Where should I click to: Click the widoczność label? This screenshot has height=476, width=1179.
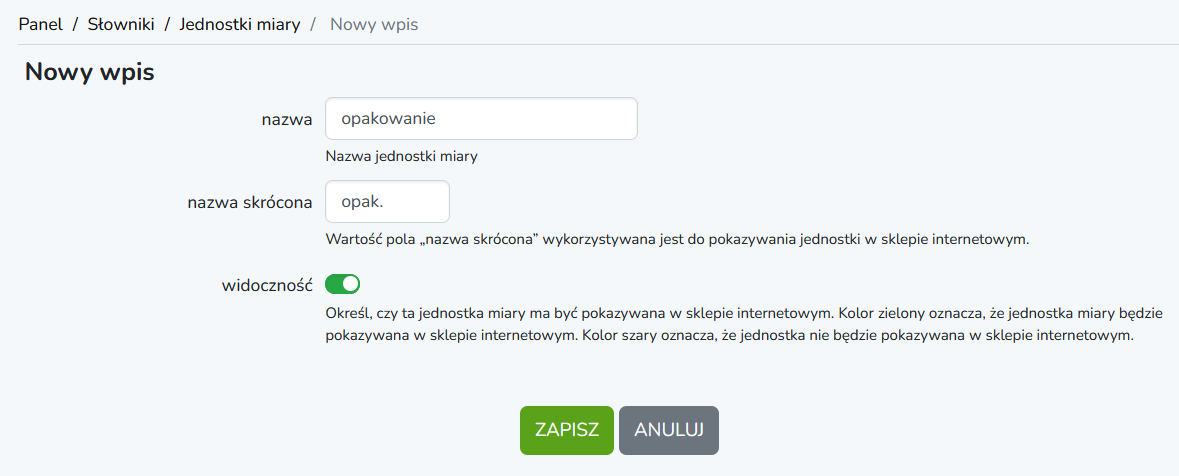(268, 285)
